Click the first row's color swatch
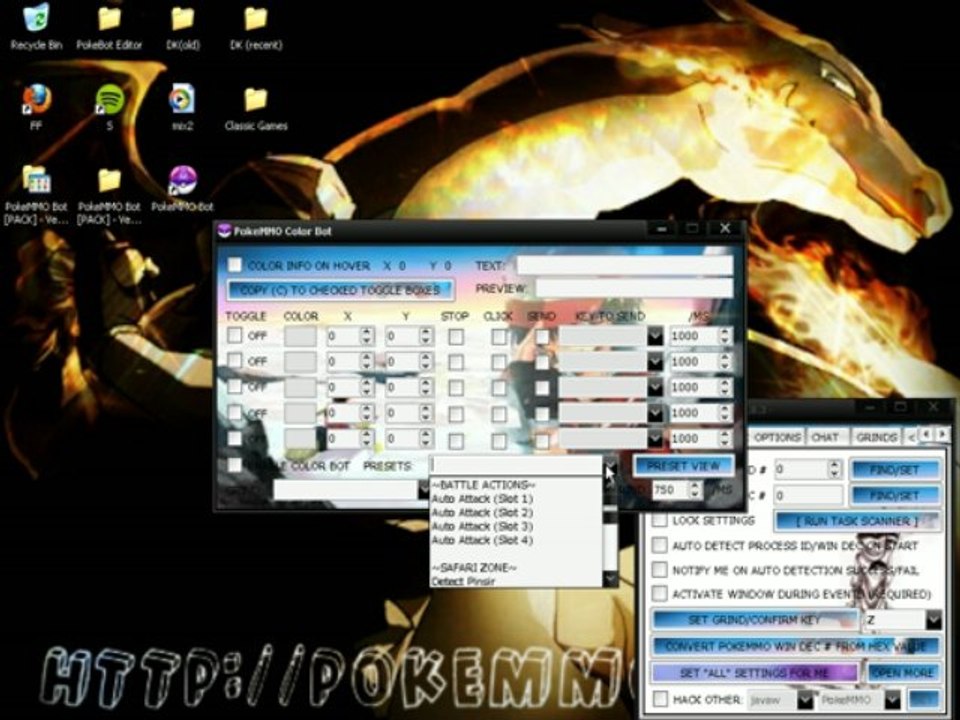 click(300, 336)
